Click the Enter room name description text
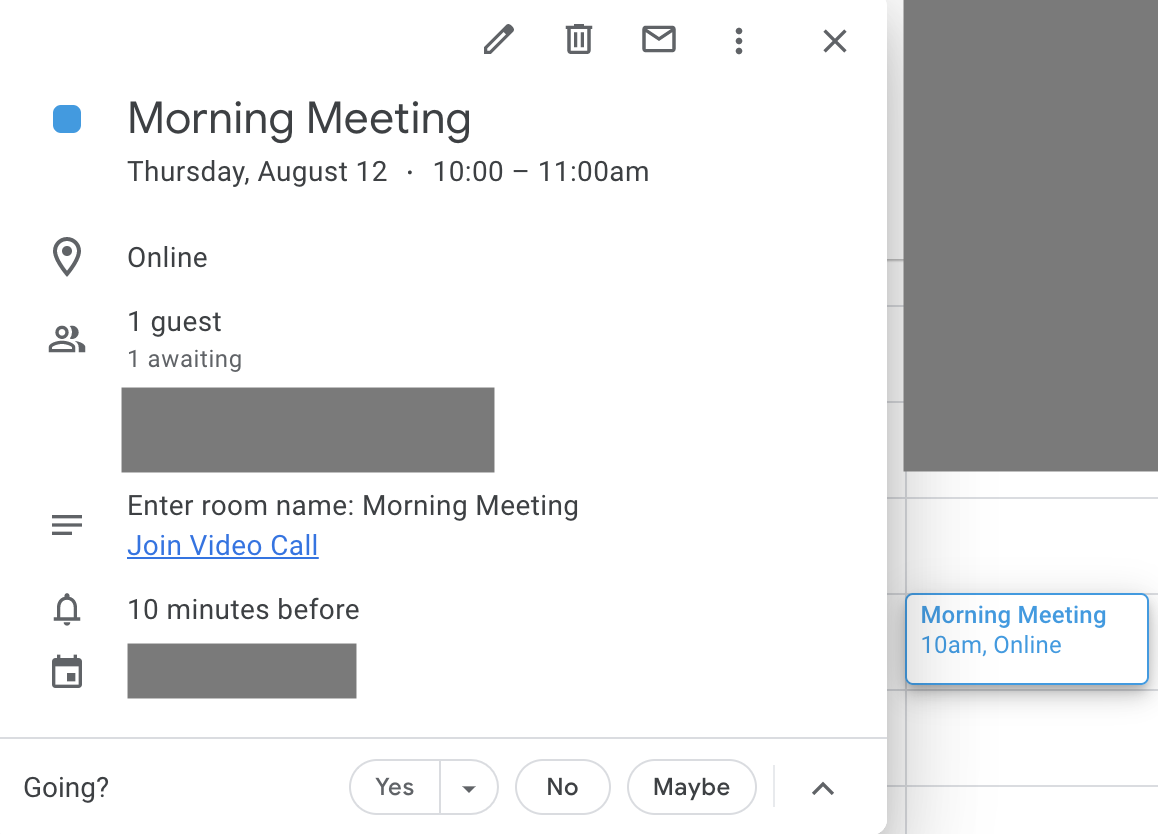The height and width of the screenshot is (834, 1158). point(353,505)
